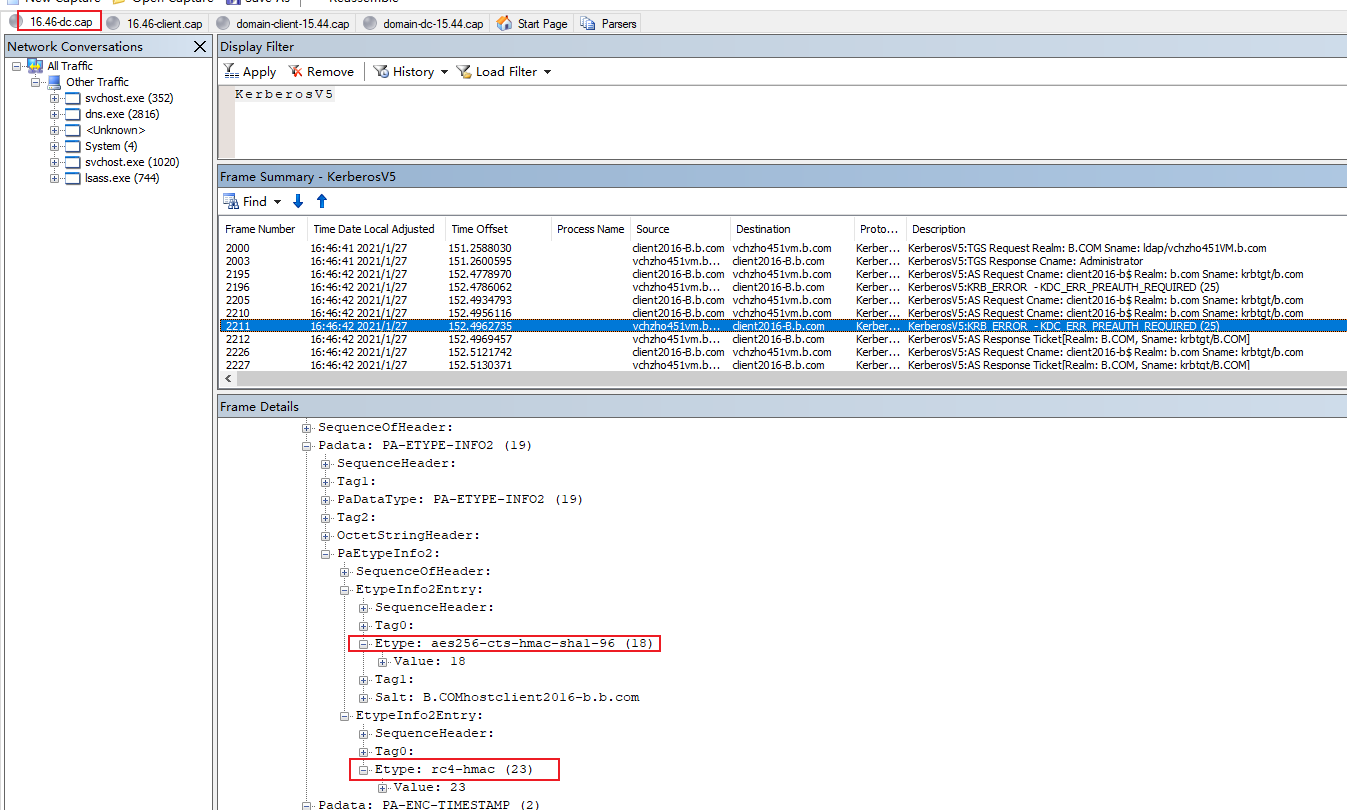Select the Value: 23 detail line
This screenshot has height=810, width=1347.
click(429, 787)
